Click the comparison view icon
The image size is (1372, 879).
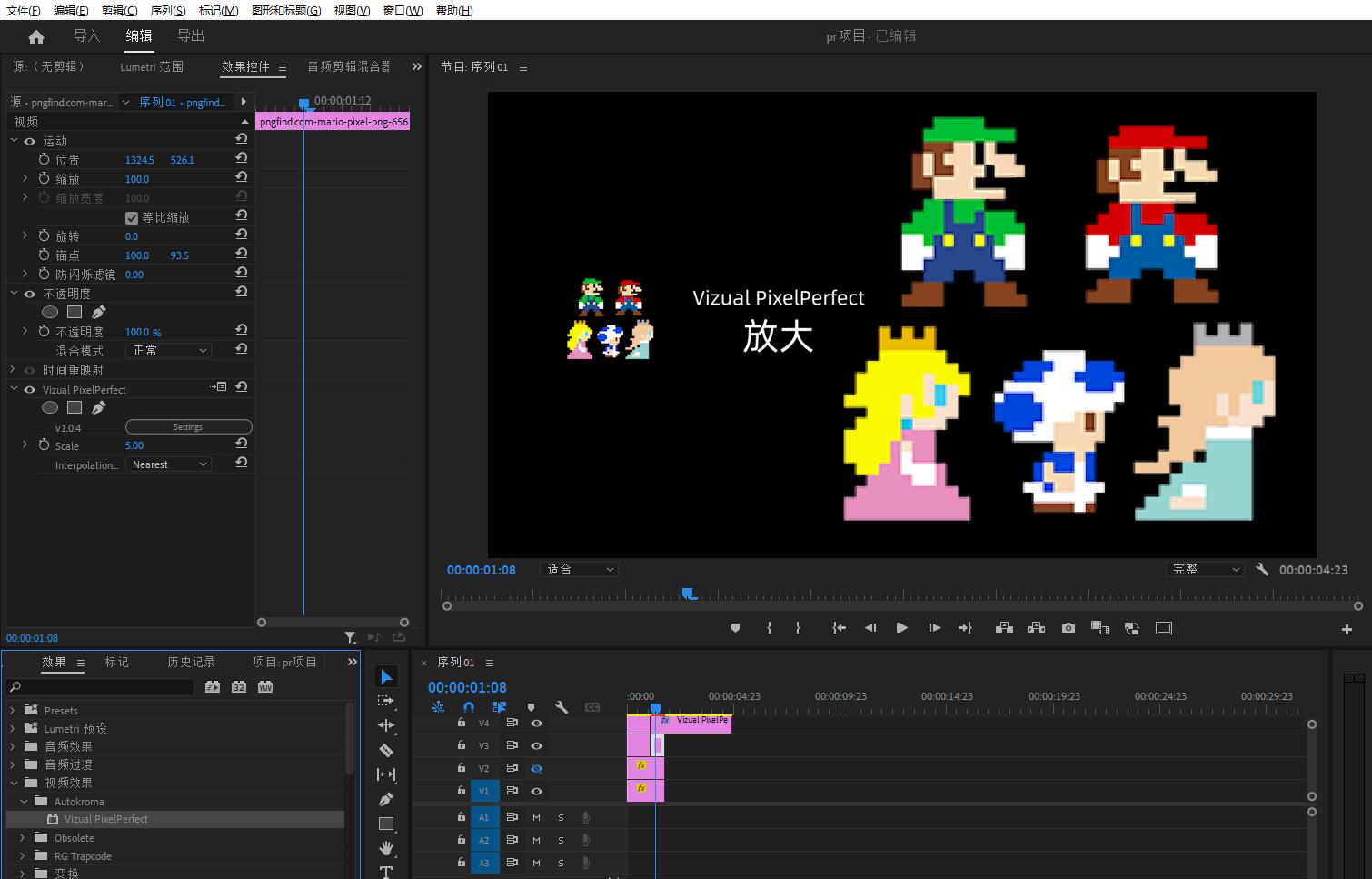click(1099, 628)
